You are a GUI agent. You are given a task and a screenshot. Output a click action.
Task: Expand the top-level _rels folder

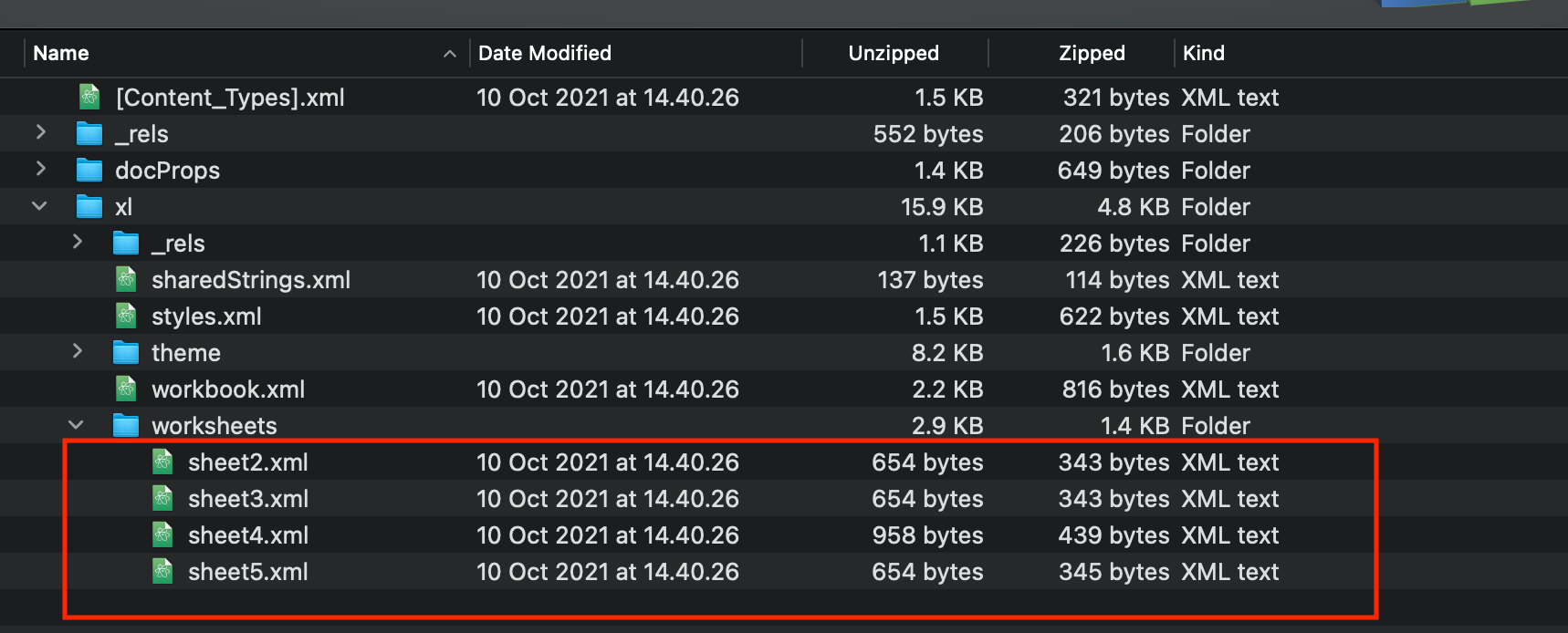(x=40, y=133)
